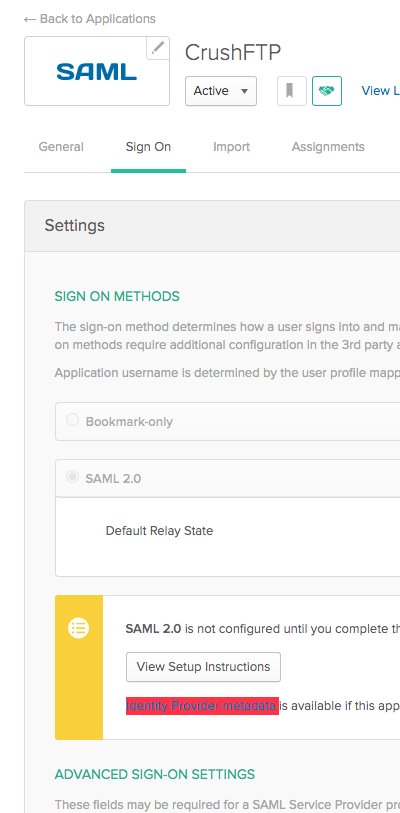The width and height of the screenshot is (400, 813).
Task: Open the Assignments tab
Action: pos(328,147)
